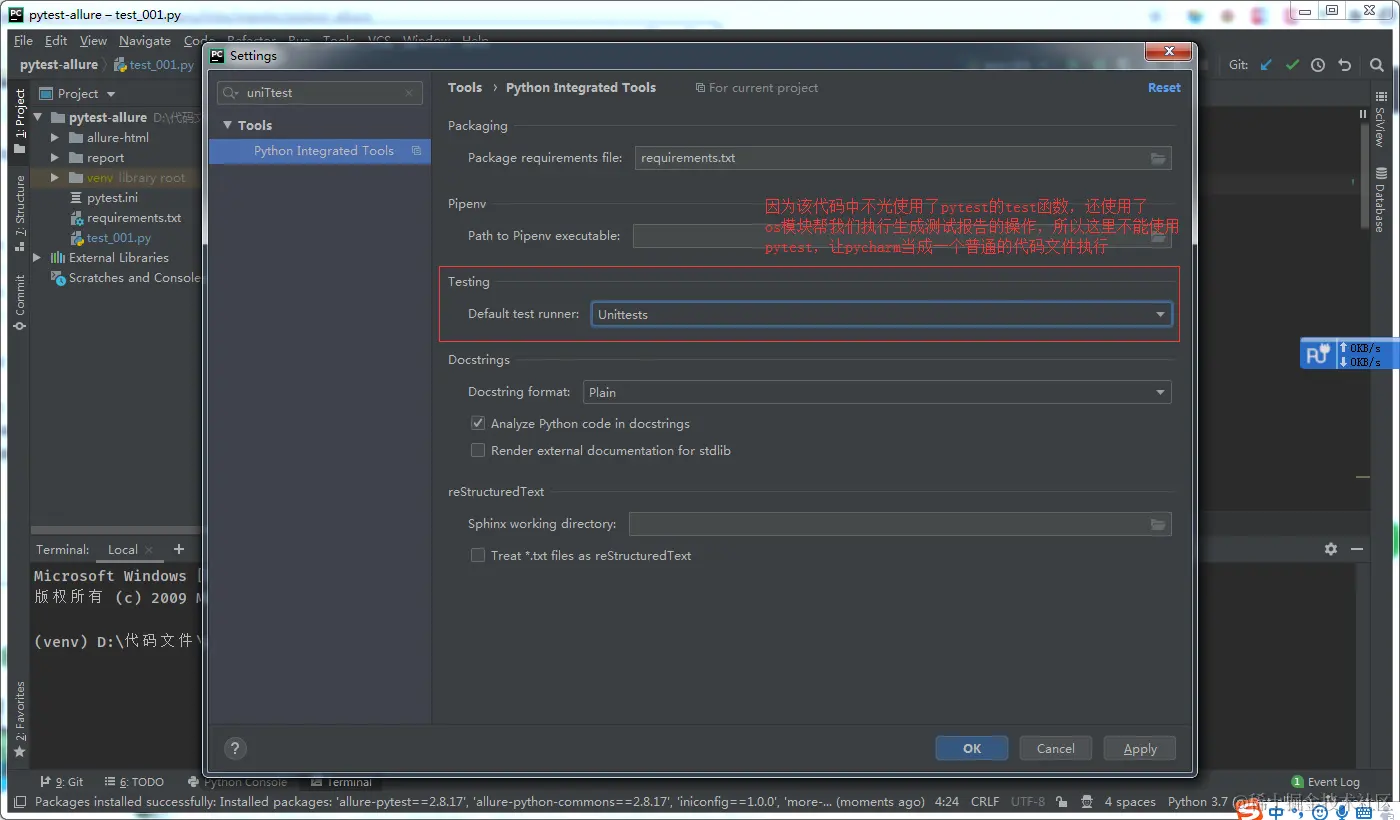Open the Edit menu
1400x820 pixels.
[56, 40]
